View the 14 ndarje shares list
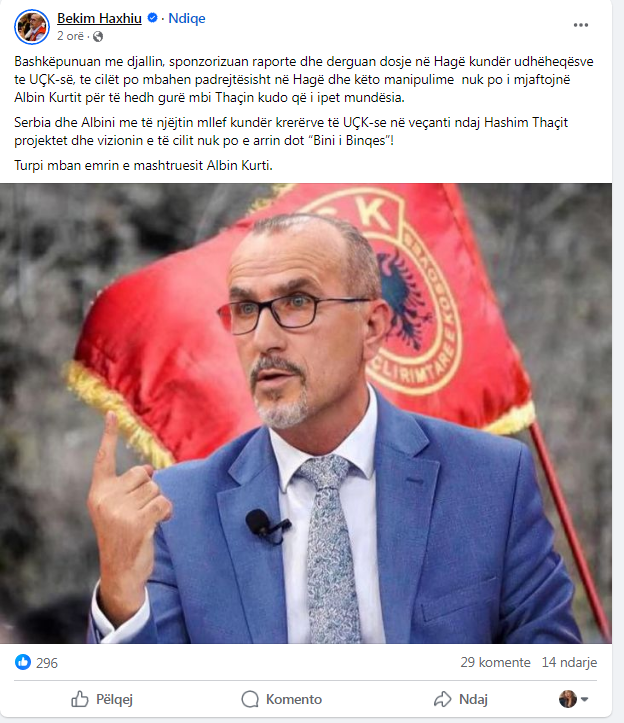The height and width of the screenshot is (723, 624). [x=569, y=663]
